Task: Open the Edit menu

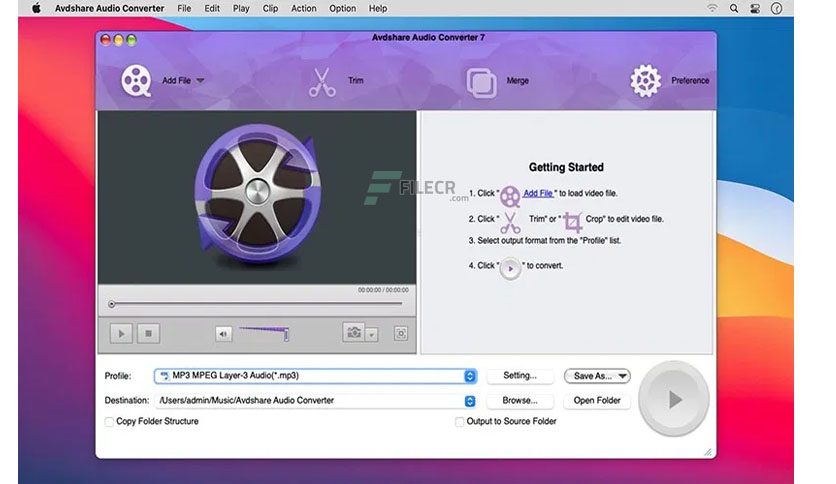Action: coord(212,9)
